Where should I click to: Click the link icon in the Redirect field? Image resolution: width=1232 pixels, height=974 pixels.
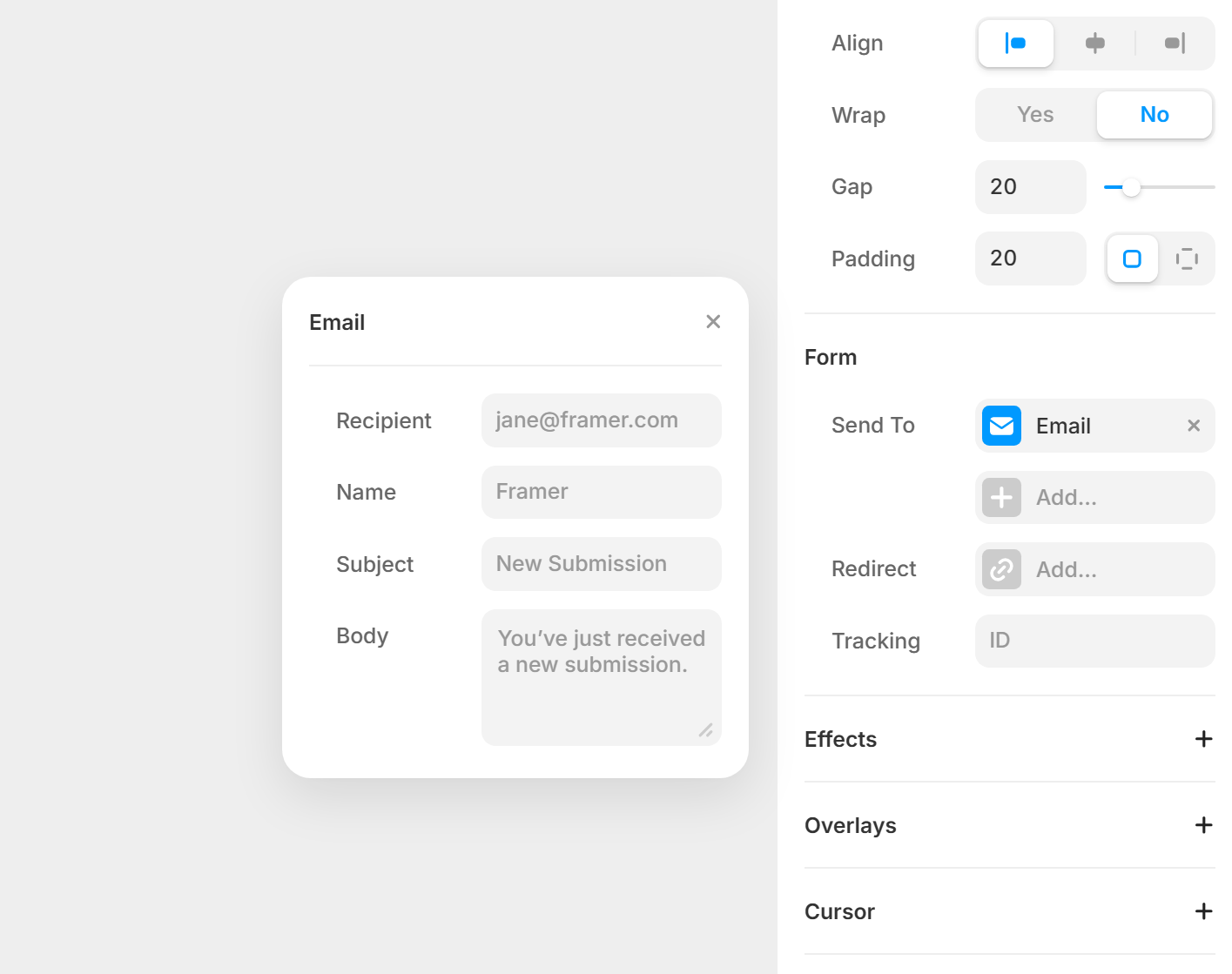click(x=1001, y=569)
